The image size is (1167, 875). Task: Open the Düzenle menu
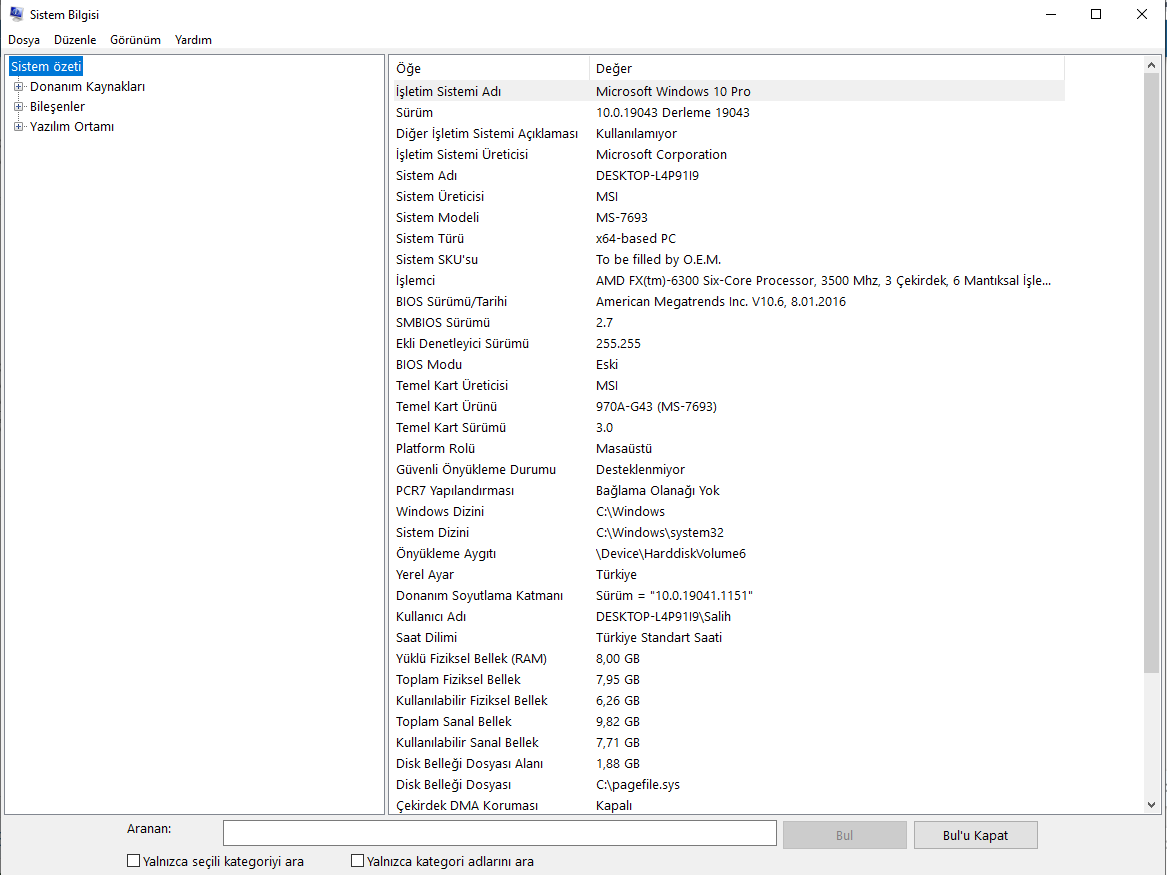coord(75,39)
